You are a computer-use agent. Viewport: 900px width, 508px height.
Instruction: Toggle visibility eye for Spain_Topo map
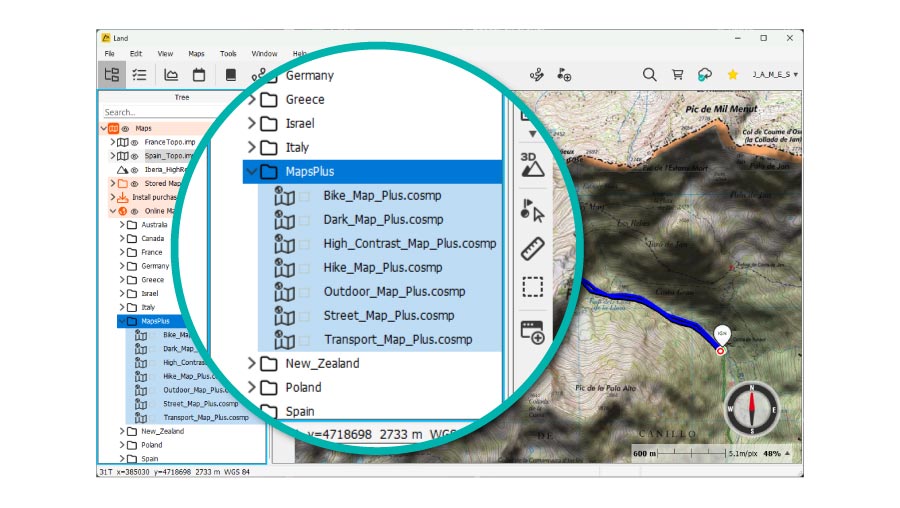[134, 156]
